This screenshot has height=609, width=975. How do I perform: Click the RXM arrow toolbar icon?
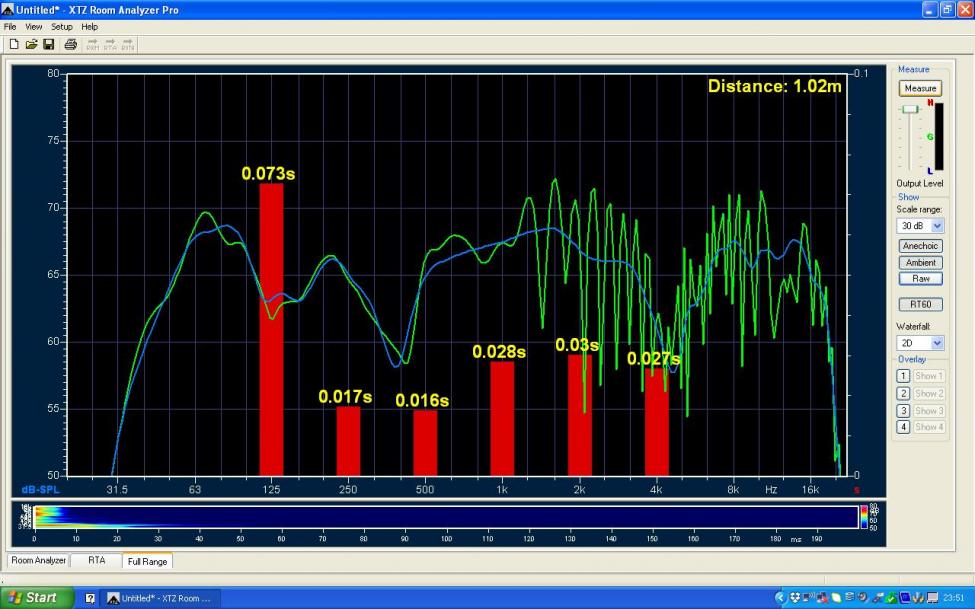[93, 44]
